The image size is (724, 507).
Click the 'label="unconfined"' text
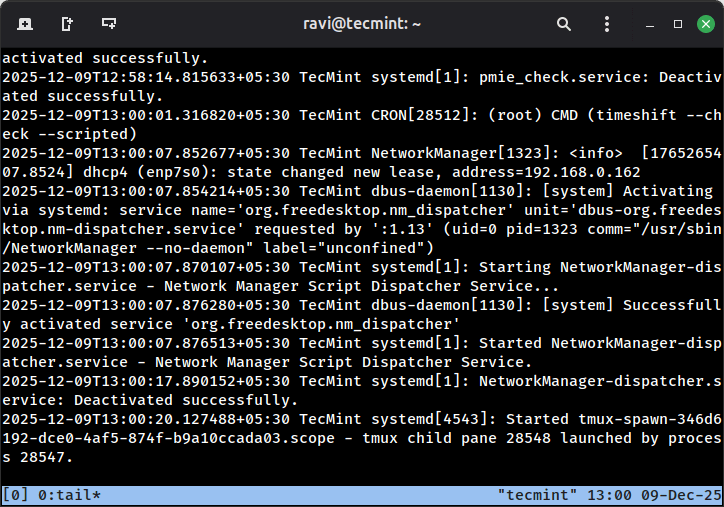(344, 248)
